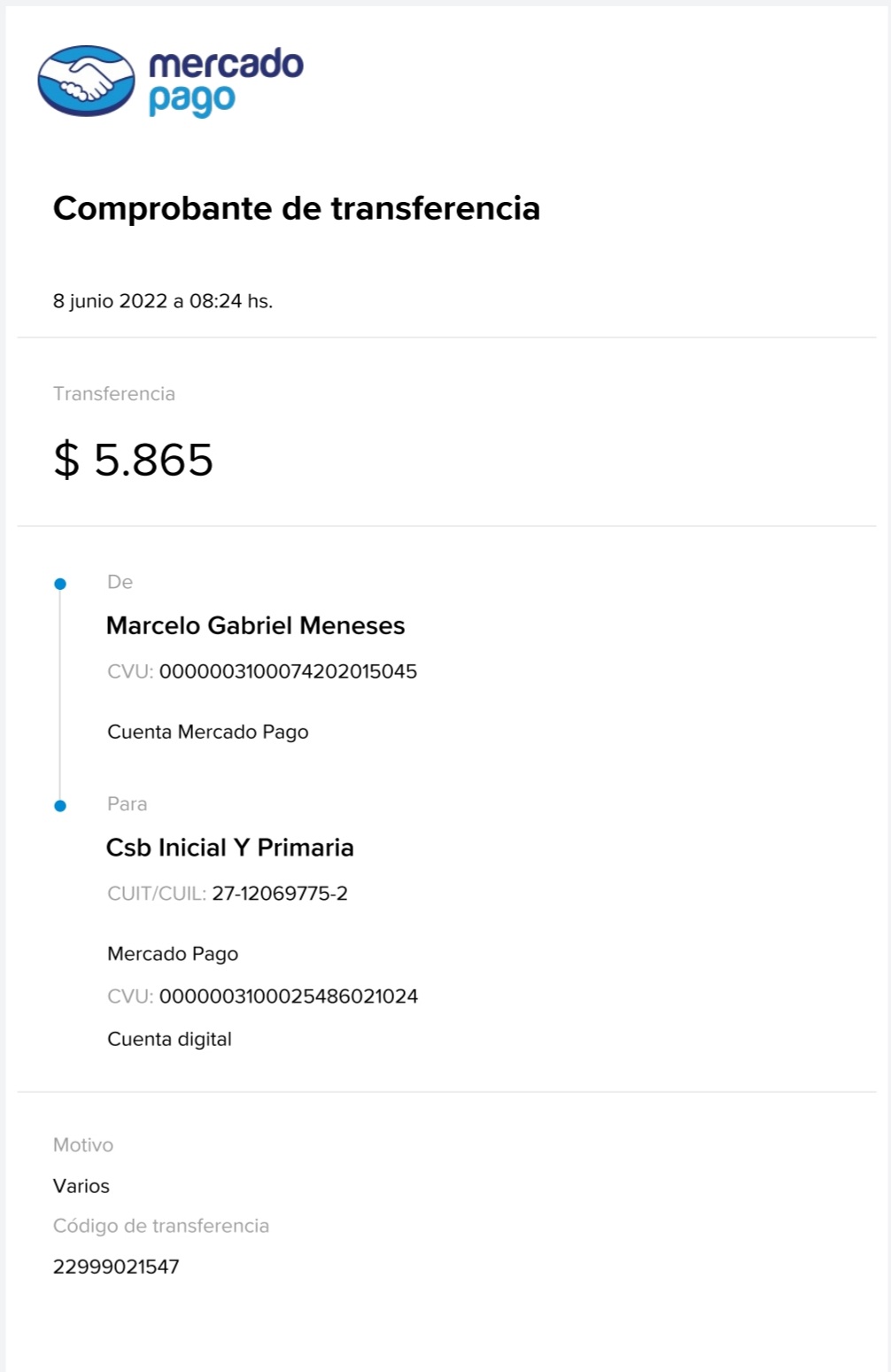The image size is (891, 1372).
Task: Click the Motivo label
Action: point(83,1145)
